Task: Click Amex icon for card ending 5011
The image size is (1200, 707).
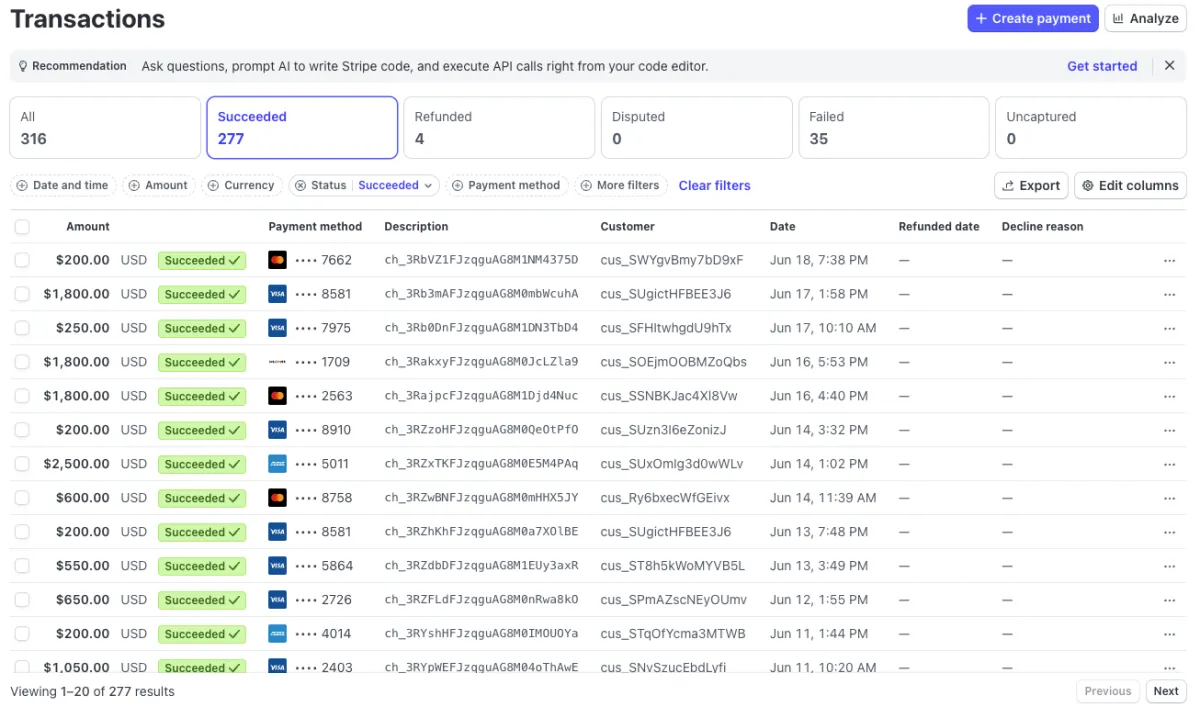Action: [x=278, y=464]
